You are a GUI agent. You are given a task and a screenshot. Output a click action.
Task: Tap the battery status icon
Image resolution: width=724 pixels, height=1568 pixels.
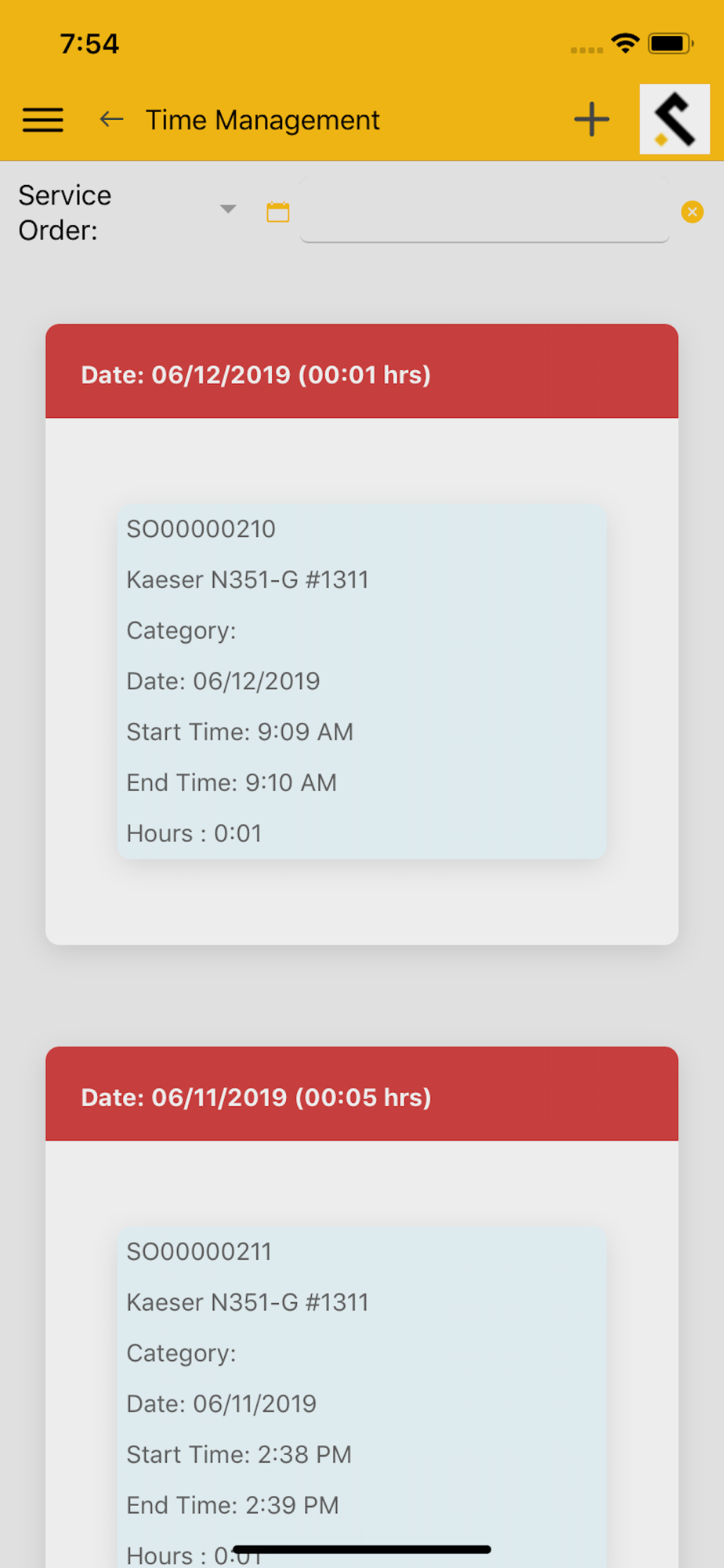coord(671,43)
